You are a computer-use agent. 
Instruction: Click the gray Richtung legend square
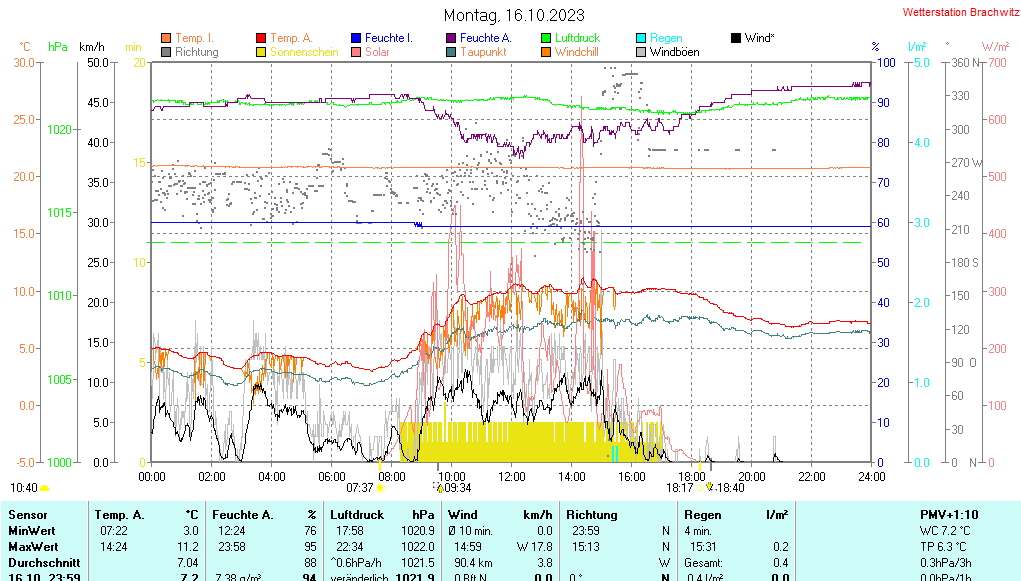(x=166, y=52)
